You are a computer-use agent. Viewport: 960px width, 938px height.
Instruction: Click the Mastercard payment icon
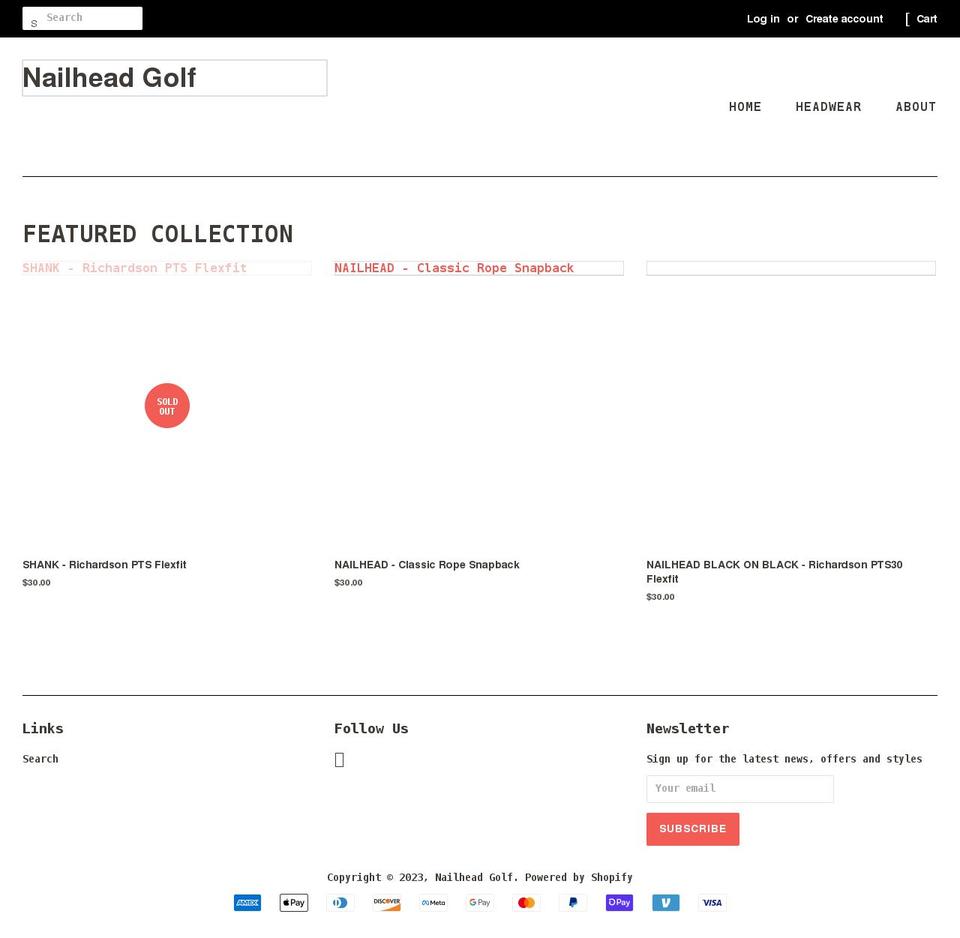click(x=527, y=902)
